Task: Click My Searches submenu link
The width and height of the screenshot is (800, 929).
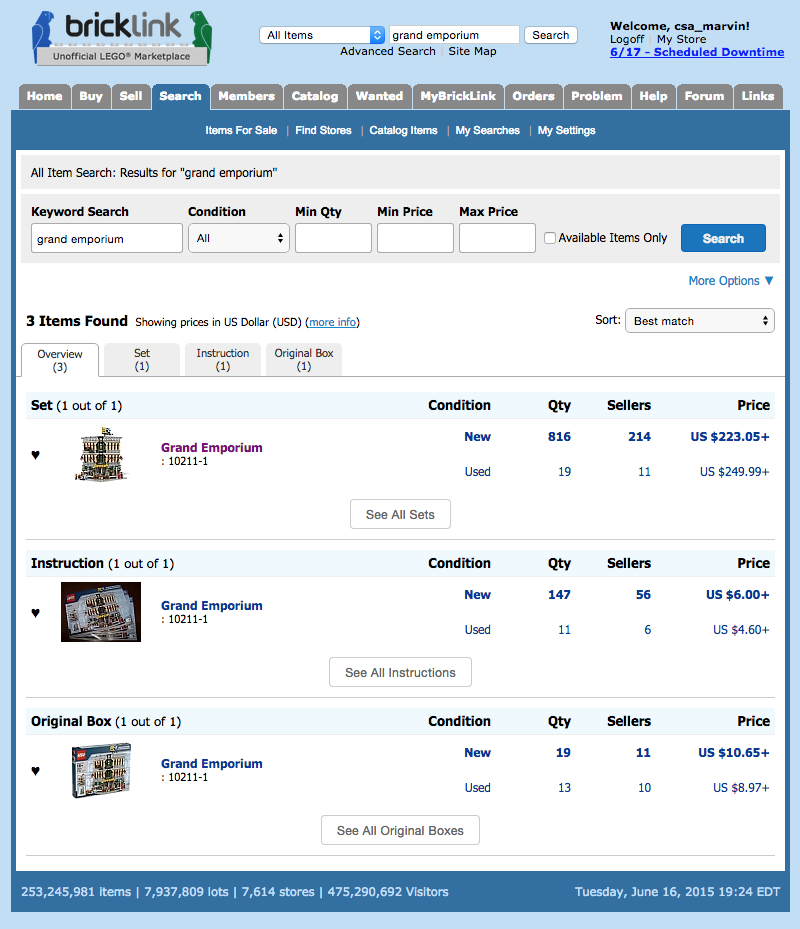Action: [x=488, y=130]
